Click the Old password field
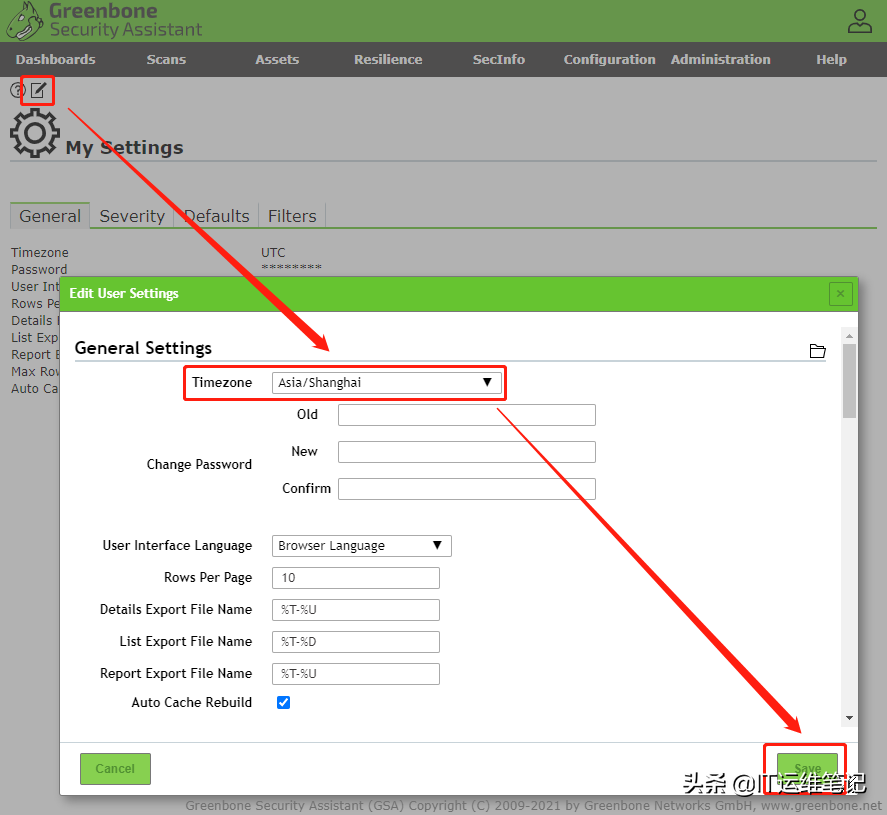The height and width of the screenshot is (815, 887). pyautogui.click(x=466, y=415)
